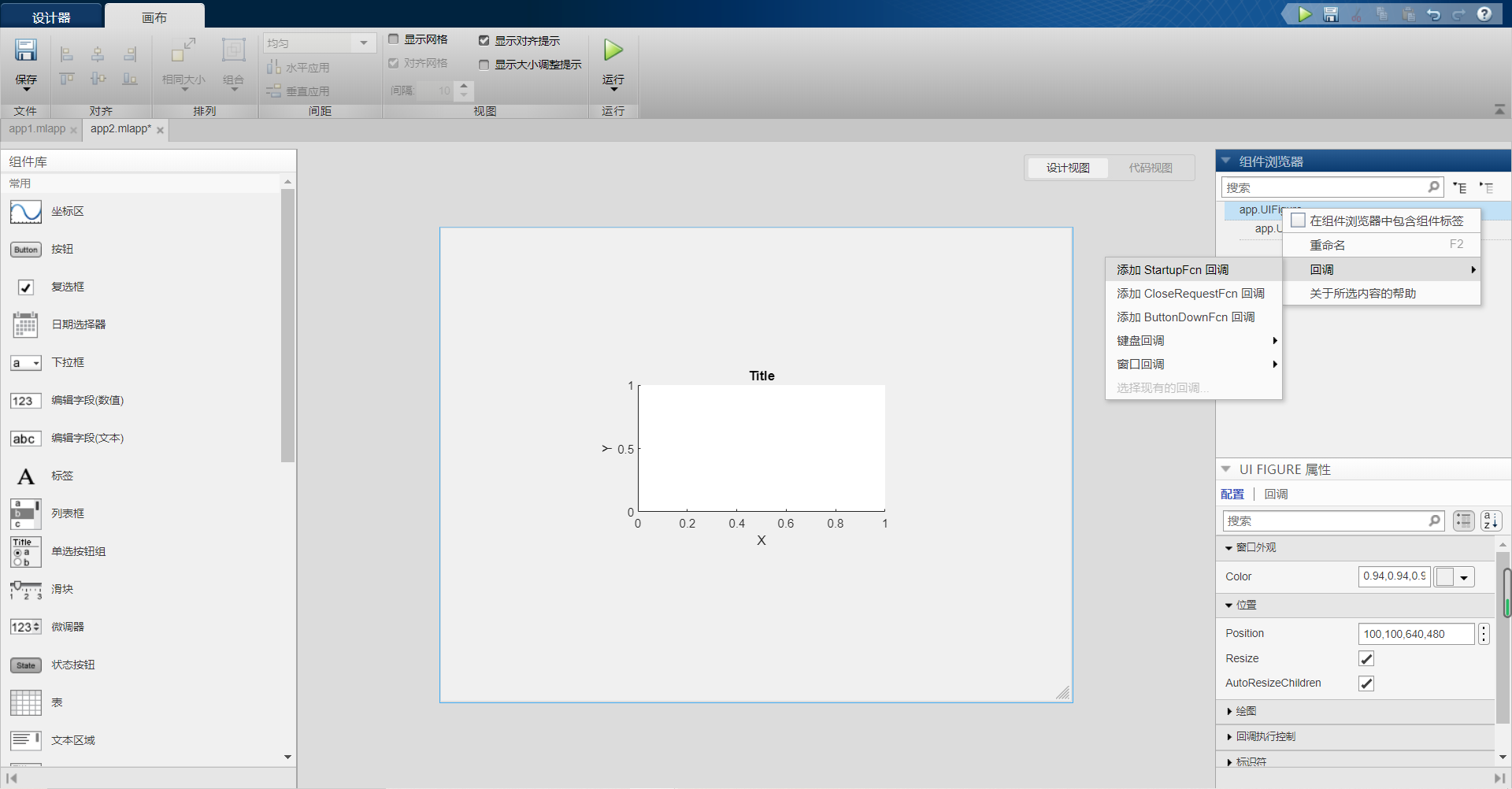This screenshot has width=1512, height=789.
Task: Switch to the app1.mlapp tab
Action: [x=35, y=129]
